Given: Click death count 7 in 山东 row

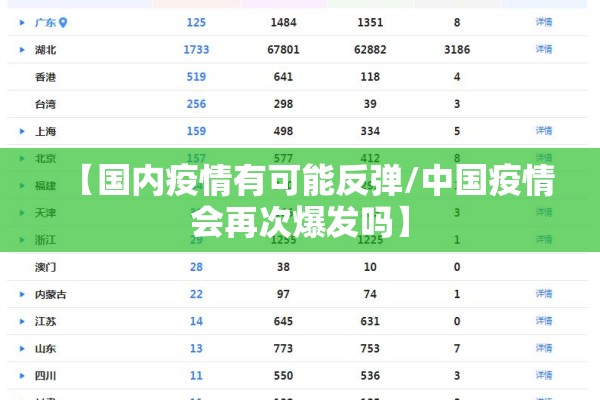Looking at the screenshot, I should [457, 348].
